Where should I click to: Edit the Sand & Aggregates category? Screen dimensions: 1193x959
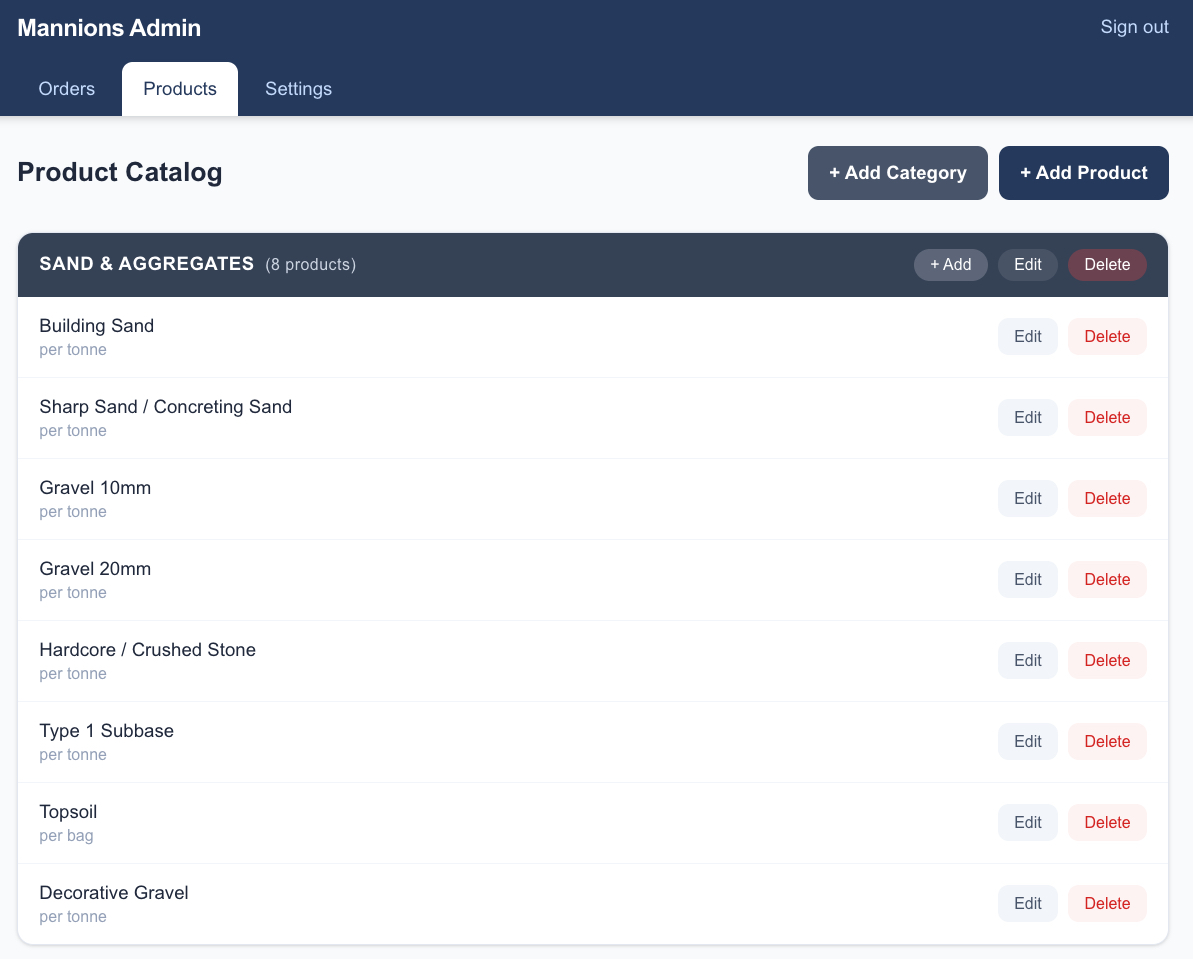point(1027,264)
